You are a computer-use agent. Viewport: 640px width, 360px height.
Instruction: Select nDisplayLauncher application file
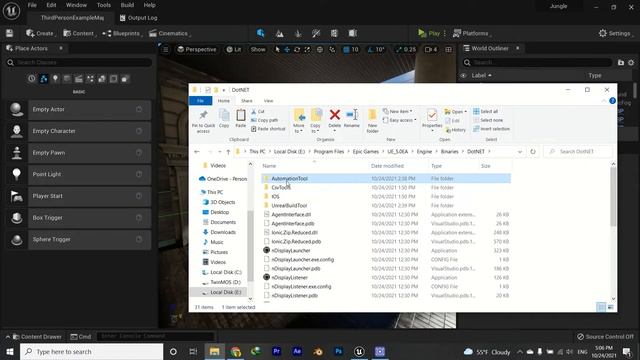[x=291, y=250]
